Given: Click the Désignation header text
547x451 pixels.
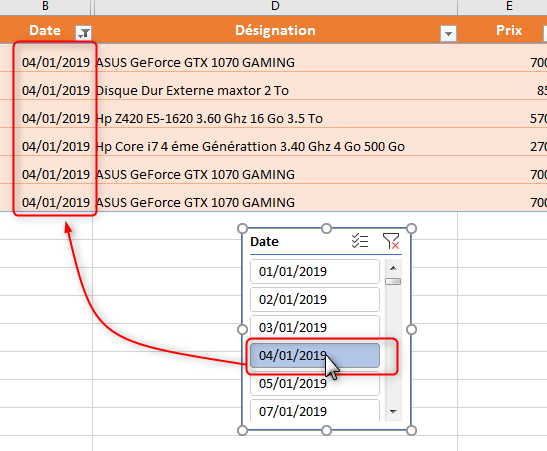Looking at the screenshot, I should coord(275,30).
